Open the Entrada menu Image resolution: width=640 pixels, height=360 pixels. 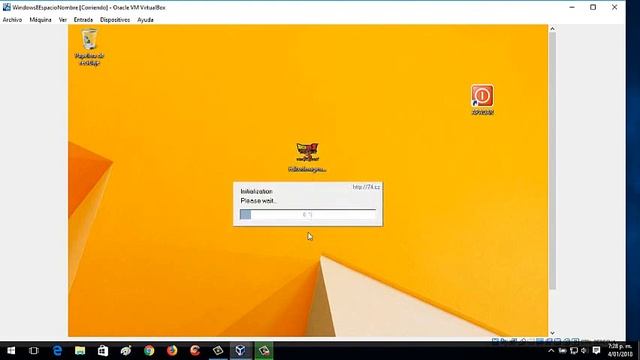83,20
